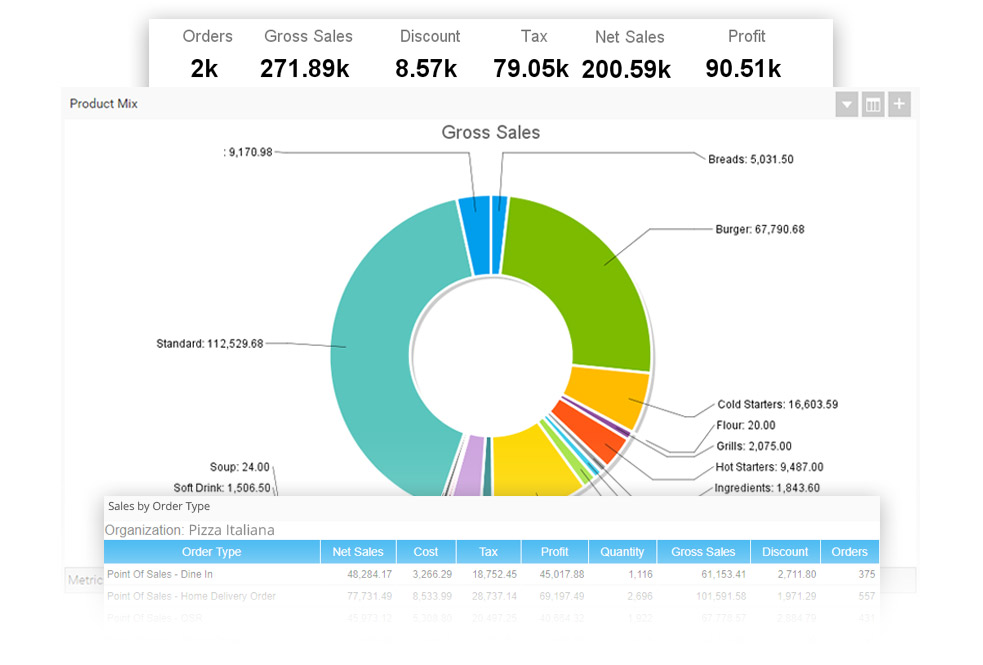
Task: Click the Hot Starters: 9,487.00 label
Action: 769,467
